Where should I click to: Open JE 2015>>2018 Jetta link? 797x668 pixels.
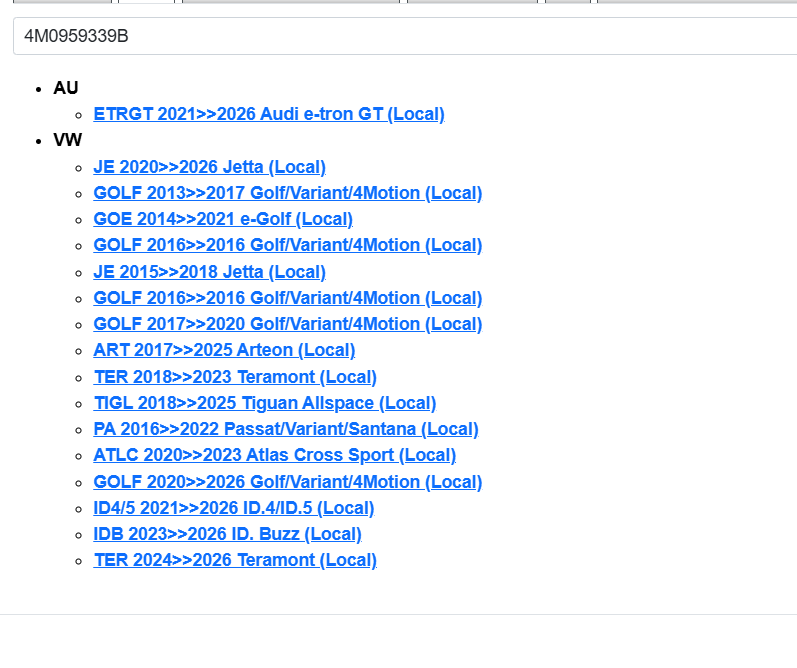click(x=209, y=272)
